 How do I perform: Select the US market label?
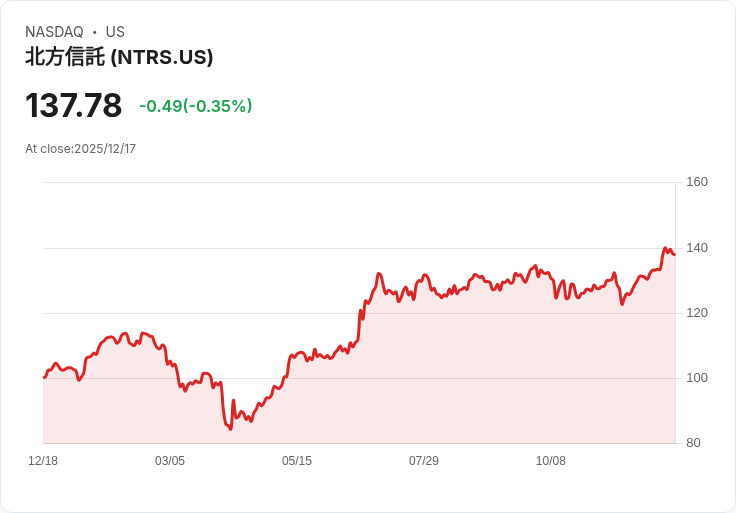click(115, 32)
